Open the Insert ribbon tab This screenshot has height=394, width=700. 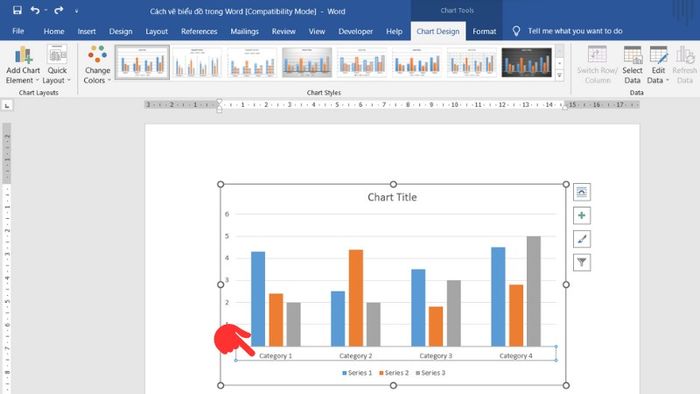tap(87, 31)
